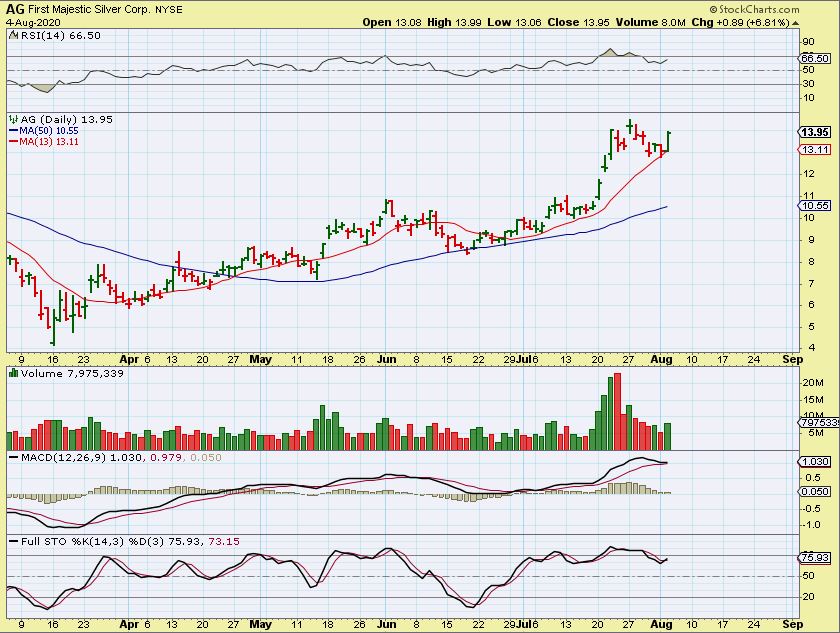Click the bars icon beside the Volume label
Image resolution: width=840 pixels, height=633 pixels.
[x=14, y=374]
